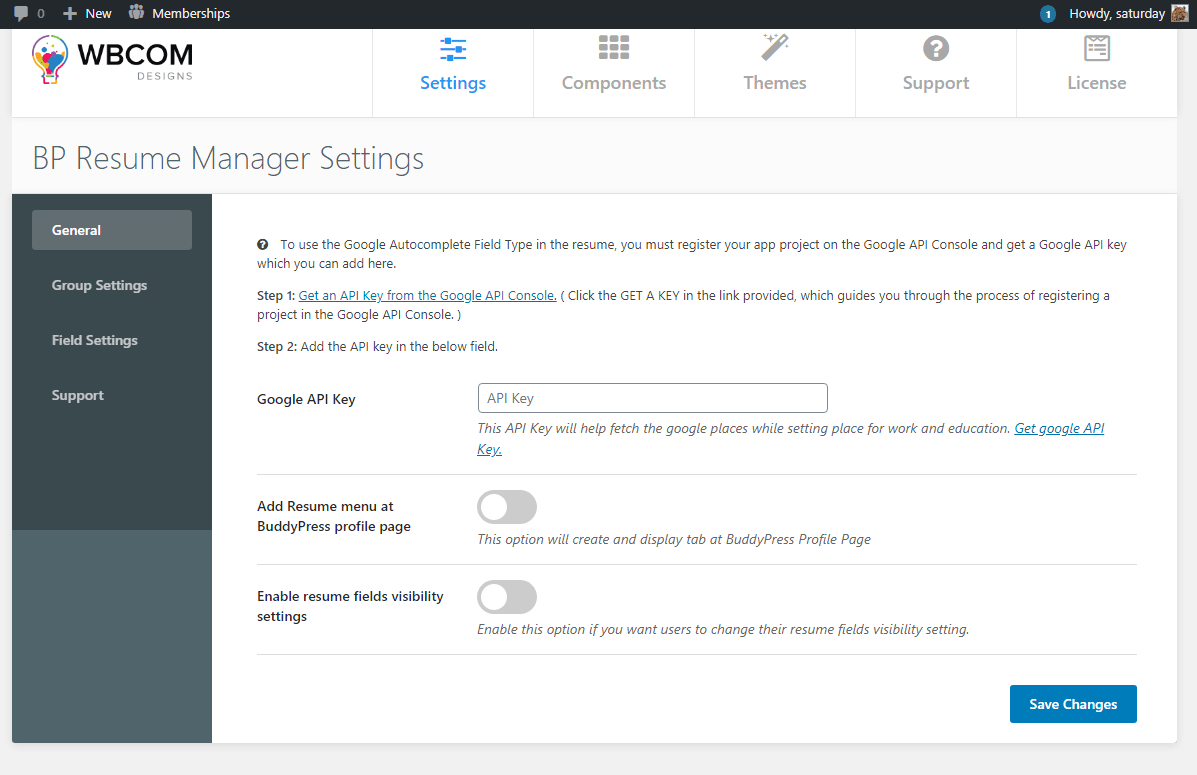Click the Enable resume fields visibility label
This screenshot has height=775, width=1197.
pos(350,606)
